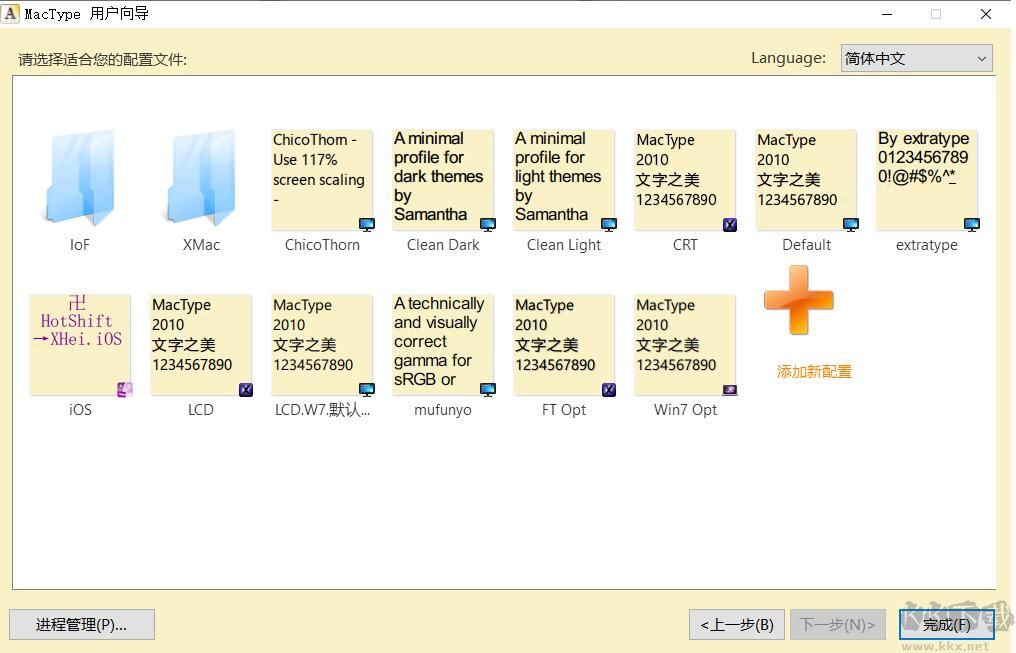Viewport: 1016px width, 653px height.
Task: Click the Clean Dark name label
Action: coord(443,245)
